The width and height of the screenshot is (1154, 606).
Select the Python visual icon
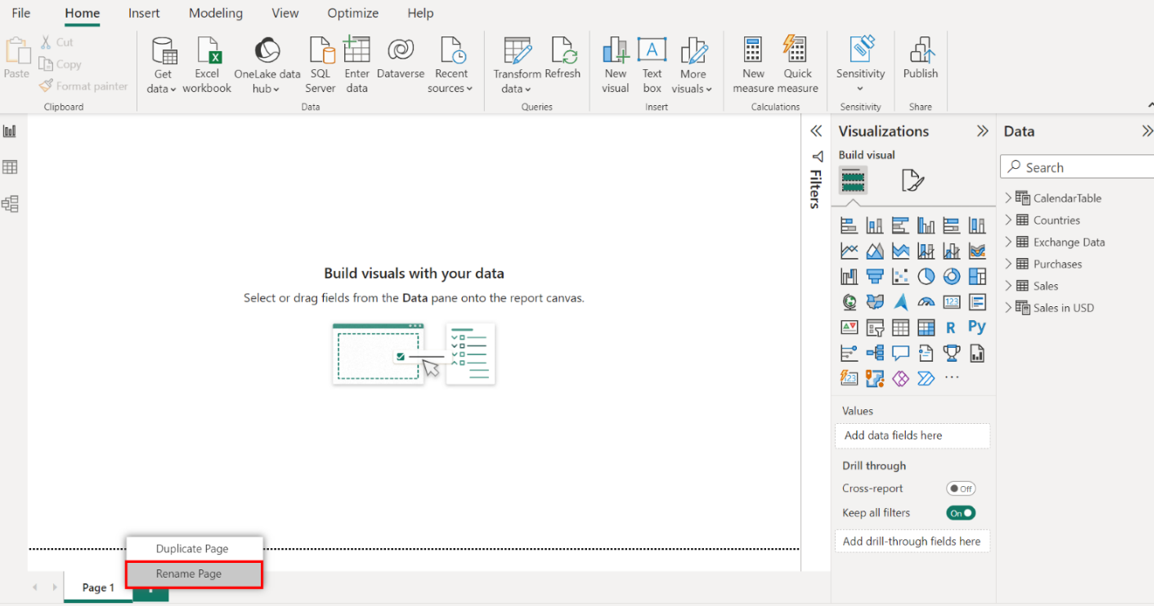coord(977,327)
